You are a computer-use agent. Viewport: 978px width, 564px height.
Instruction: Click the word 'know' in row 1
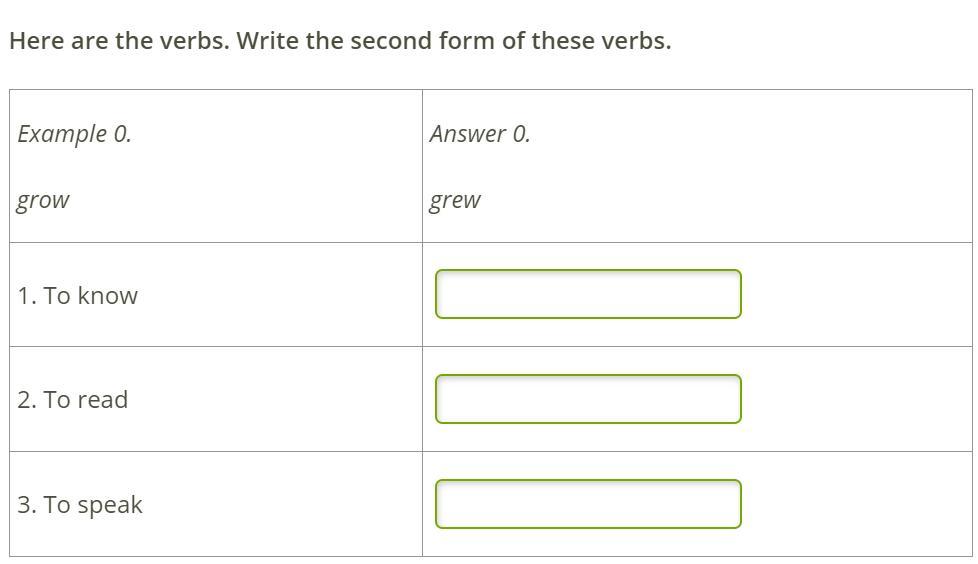coord(107,296)
